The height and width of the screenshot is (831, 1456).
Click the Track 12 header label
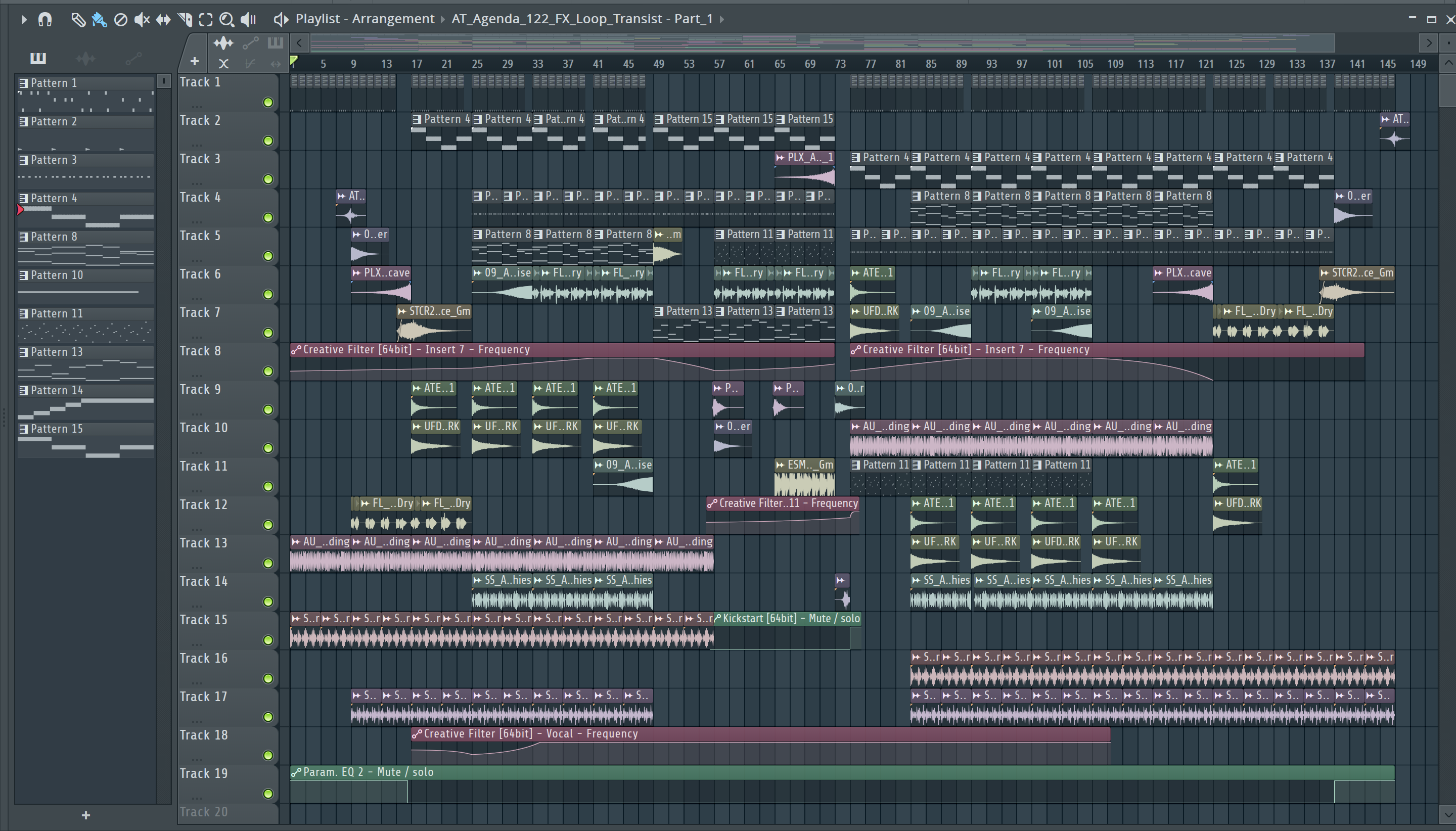tap(204, 504)
